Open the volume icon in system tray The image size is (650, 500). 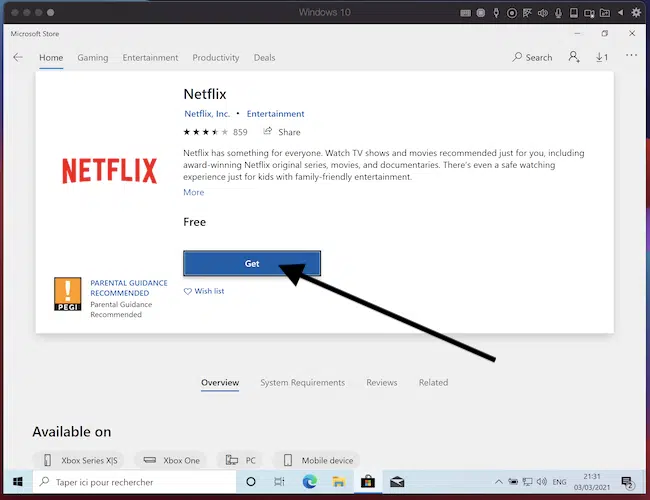click(x=542, y=482)
